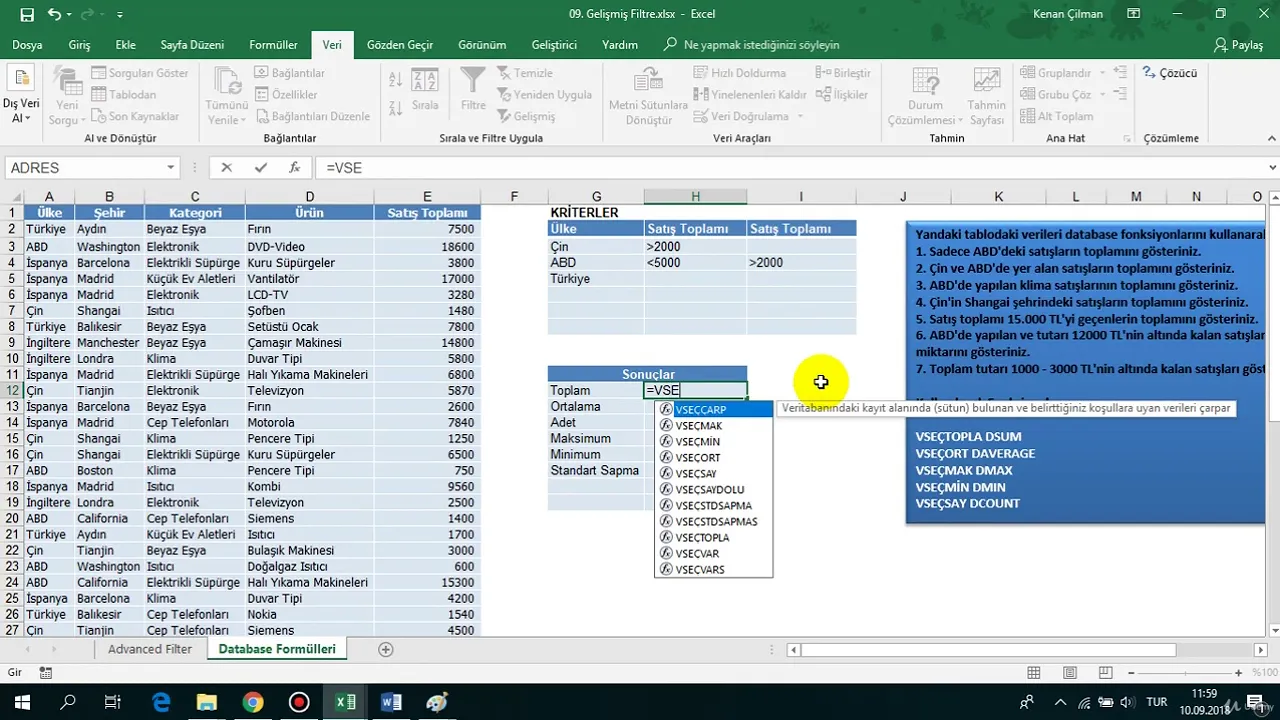Click Yinelenenleri Kaldır button
This screenshot has height=720, width=1280.
pos(749,95)
